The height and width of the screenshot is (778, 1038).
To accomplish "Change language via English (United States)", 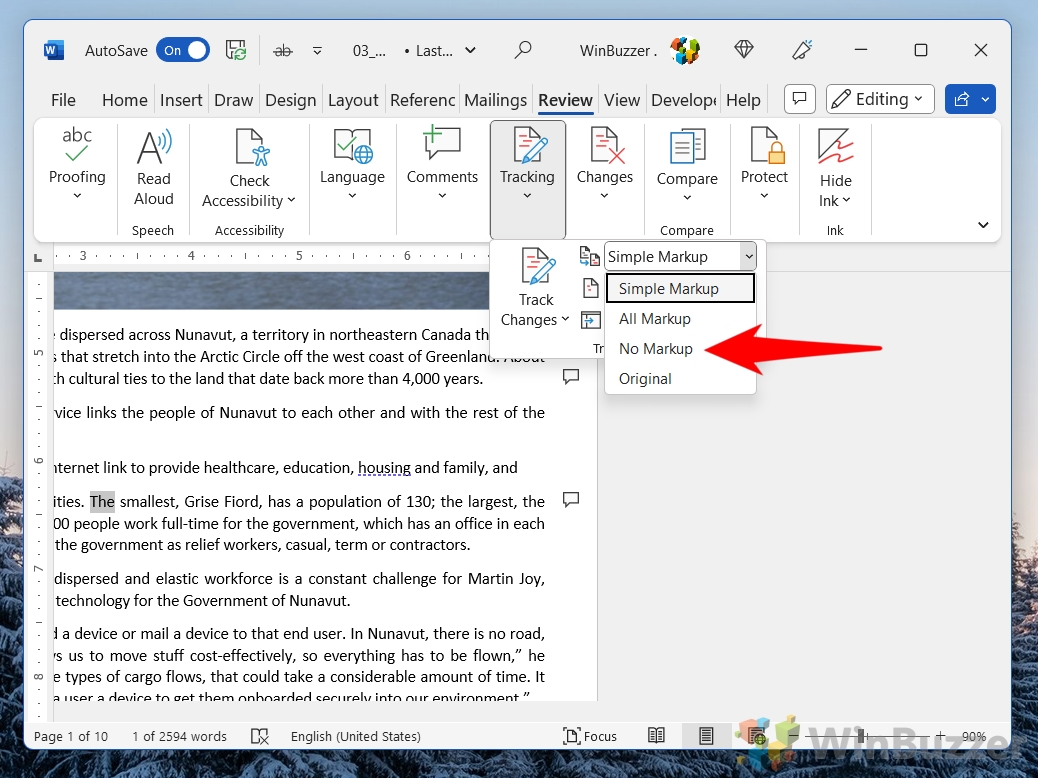I will [355, 736].
